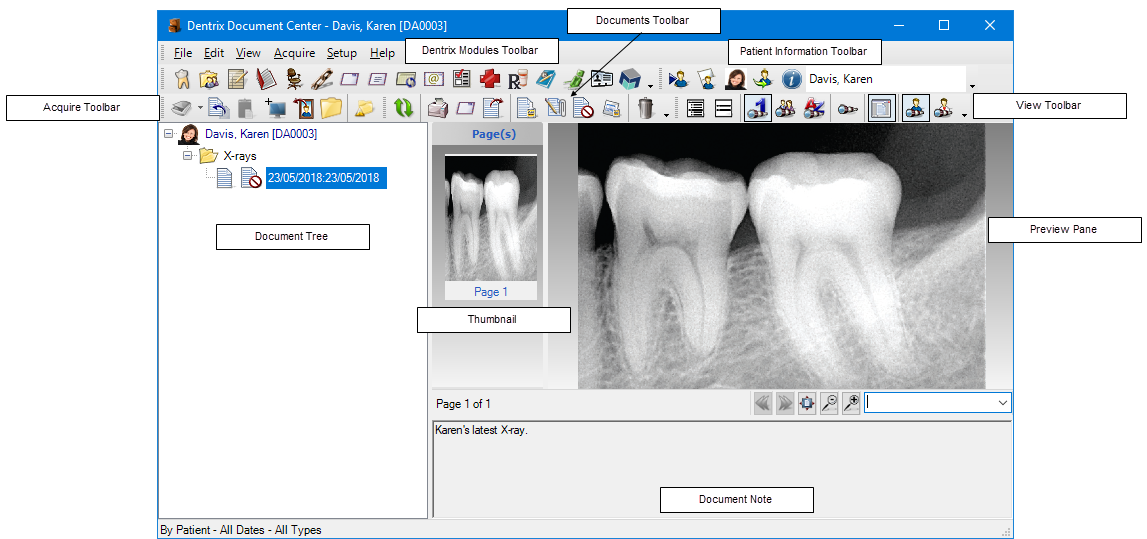
Task: Open the Setup menu
Action: coord(342,53)
